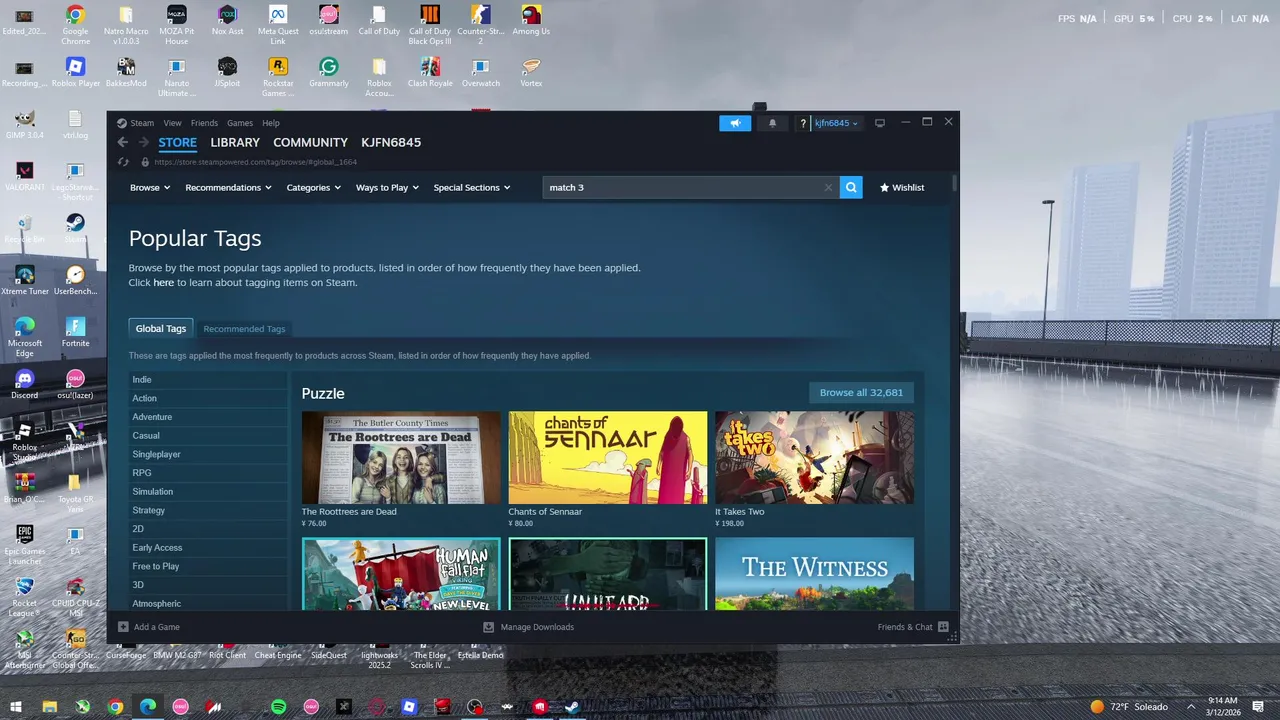Open the View menu
This screenshot has height=720, width=1280.
172,123
